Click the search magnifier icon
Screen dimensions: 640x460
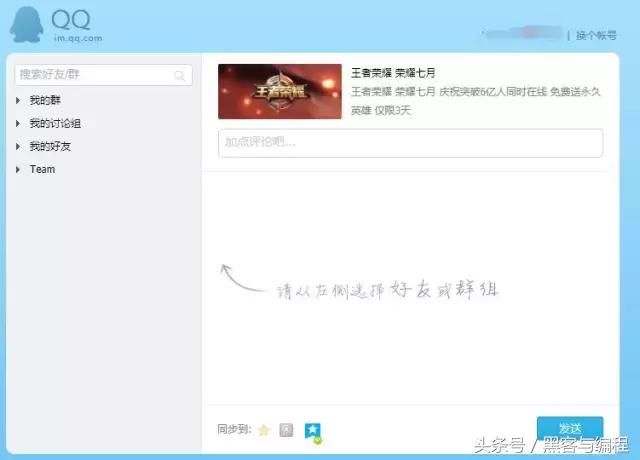179,76
